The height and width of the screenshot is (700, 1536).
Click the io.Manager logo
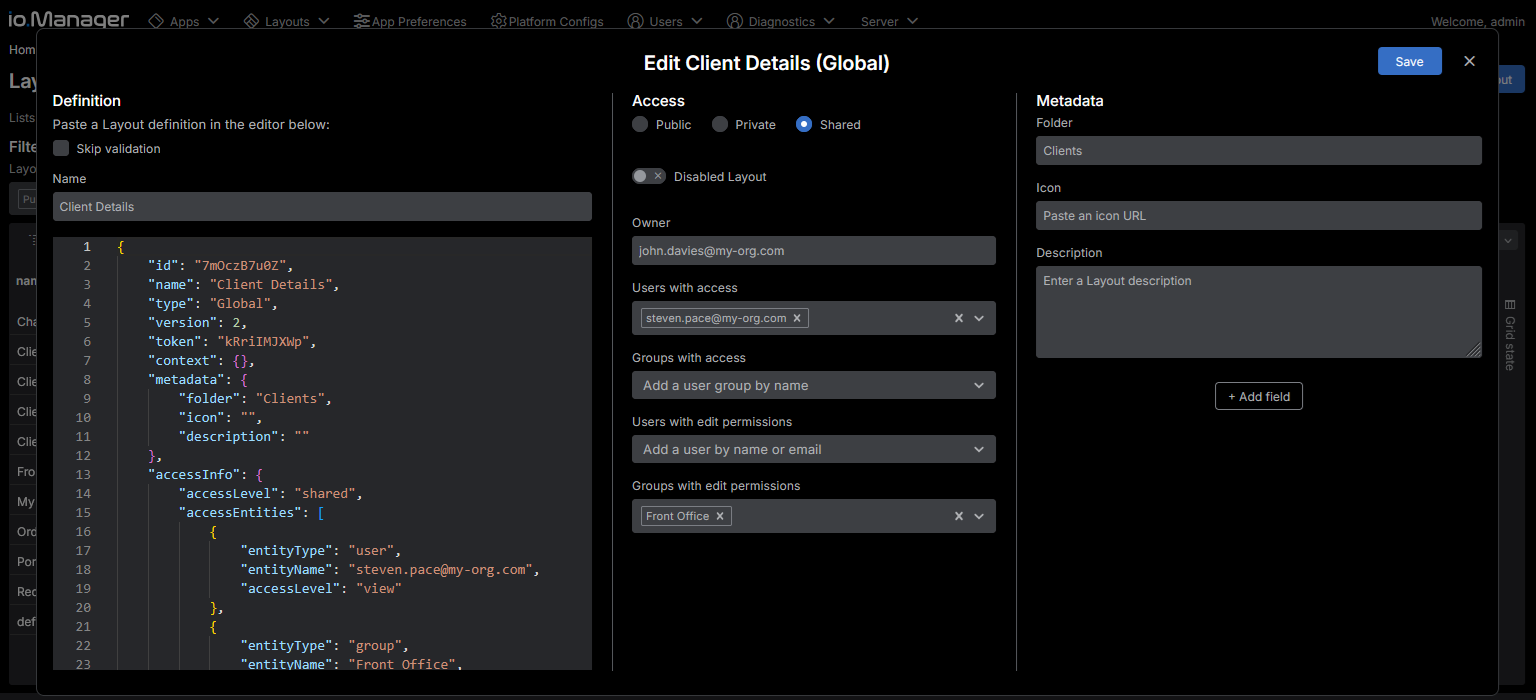pyautogui.click(x=69, y=19)
